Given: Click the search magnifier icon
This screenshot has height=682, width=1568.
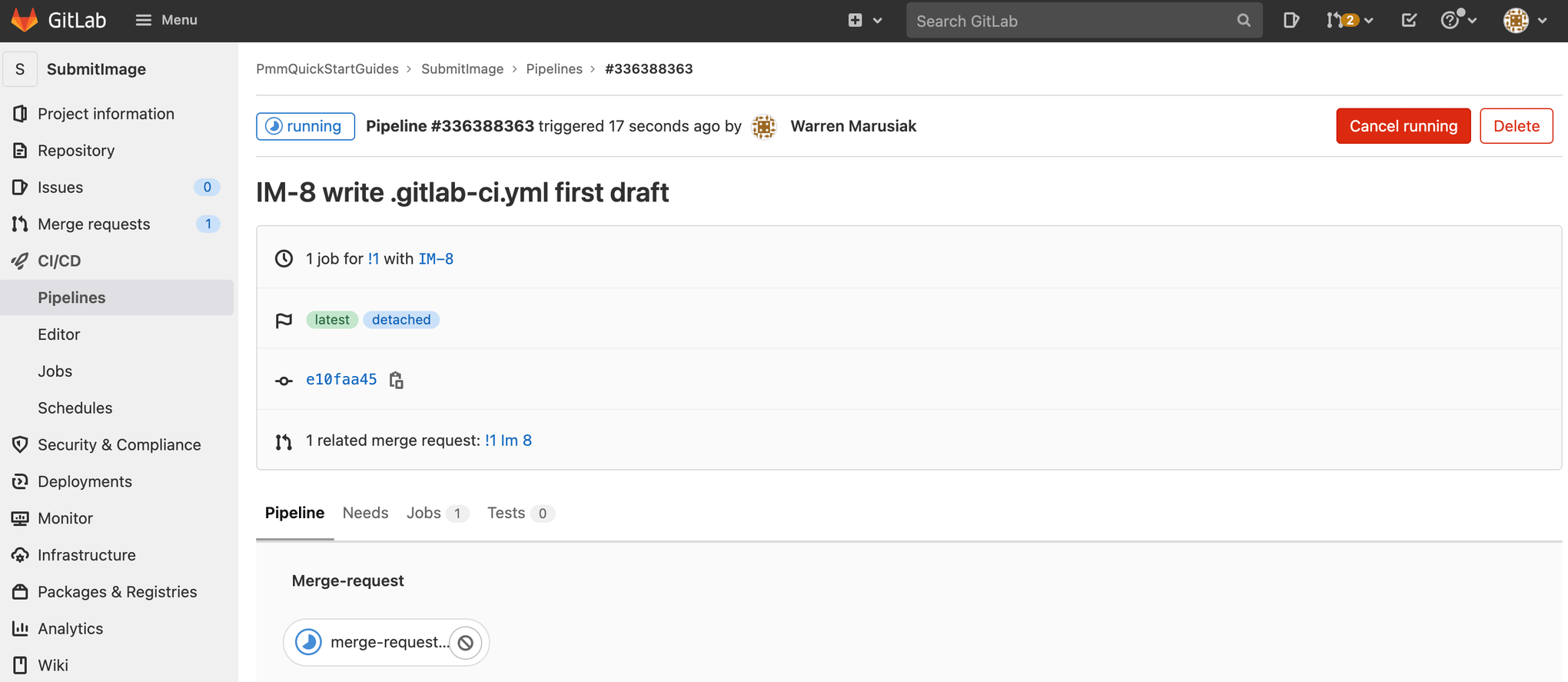Looking at the screenshot, I should click(x=1244, y=21).
